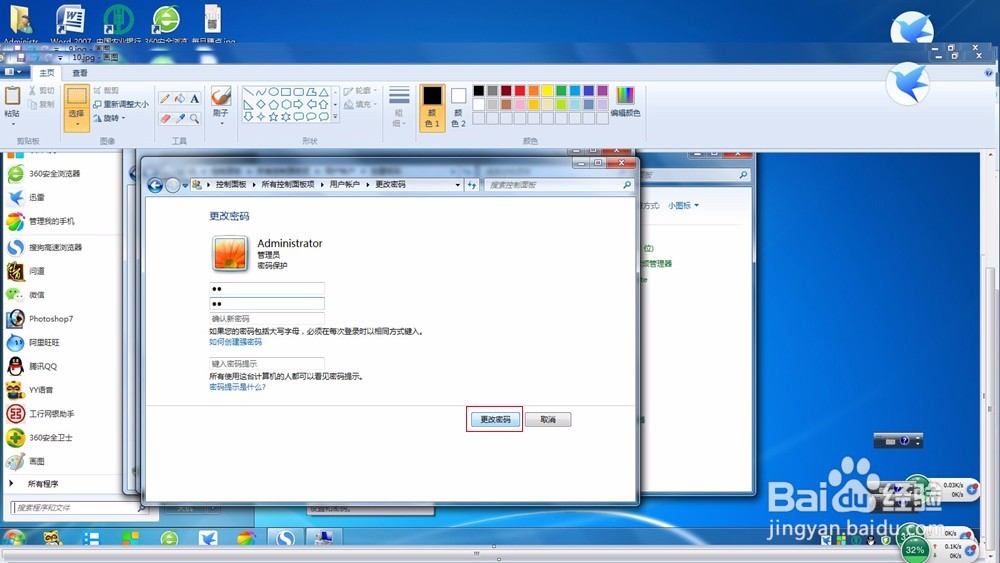Image resolution: width=1000 pixels, height=563 pixels.
Task: Open the 密码提示是什么 link
Action: point(237,387)
